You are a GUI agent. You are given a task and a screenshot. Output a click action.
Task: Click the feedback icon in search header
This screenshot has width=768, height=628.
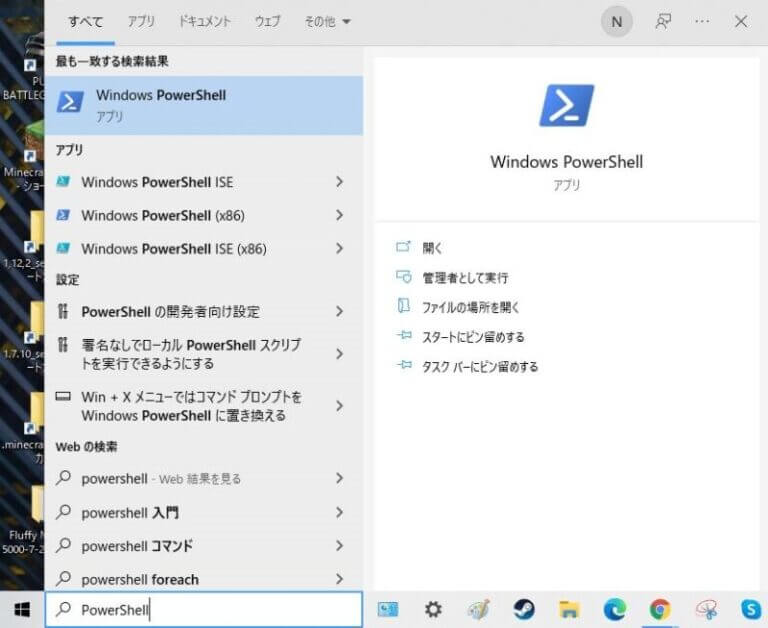pos(663,22)
